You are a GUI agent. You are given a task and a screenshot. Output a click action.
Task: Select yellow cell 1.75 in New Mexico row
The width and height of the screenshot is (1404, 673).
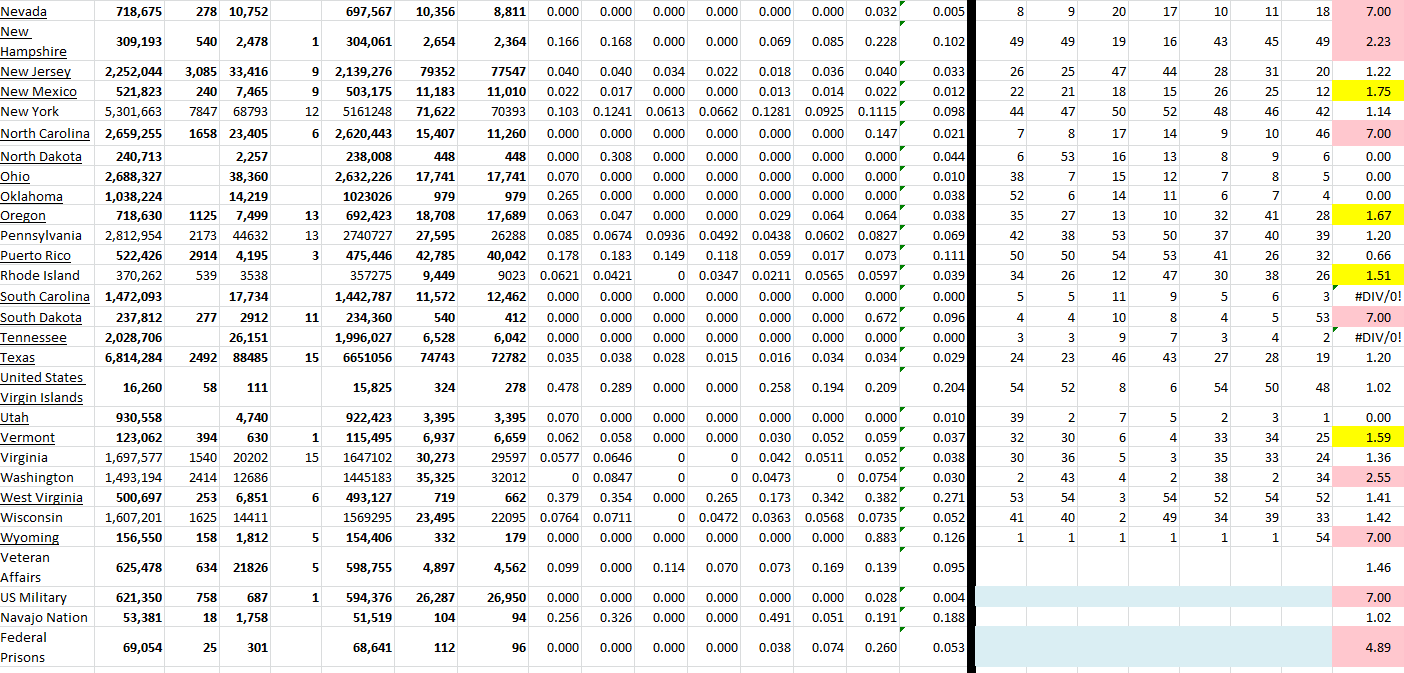(x=1367, y=92)
